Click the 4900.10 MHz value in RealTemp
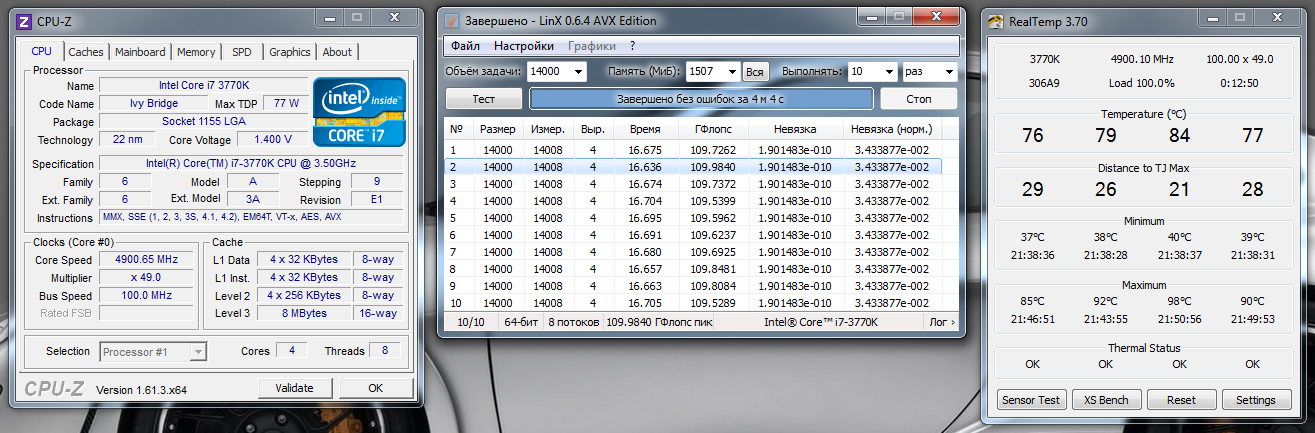Image resolution: width=1315 pixels, height=433 pixels. [1142, 59]
